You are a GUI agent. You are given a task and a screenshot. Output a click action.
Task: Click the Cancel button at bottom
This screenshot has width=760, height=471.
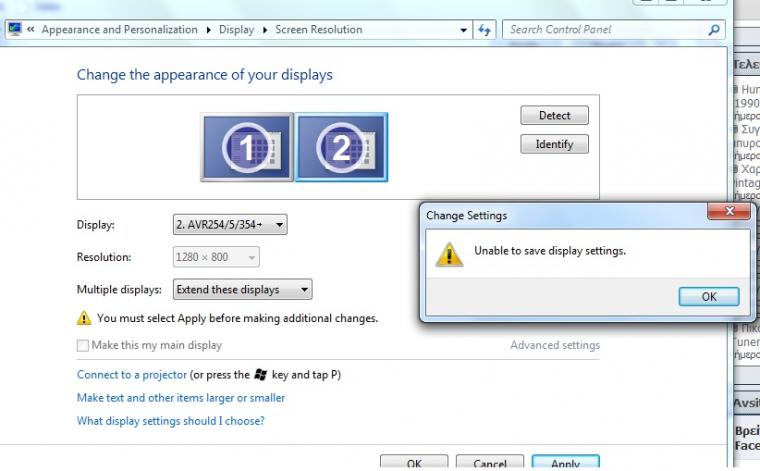(x=490, y=464)
